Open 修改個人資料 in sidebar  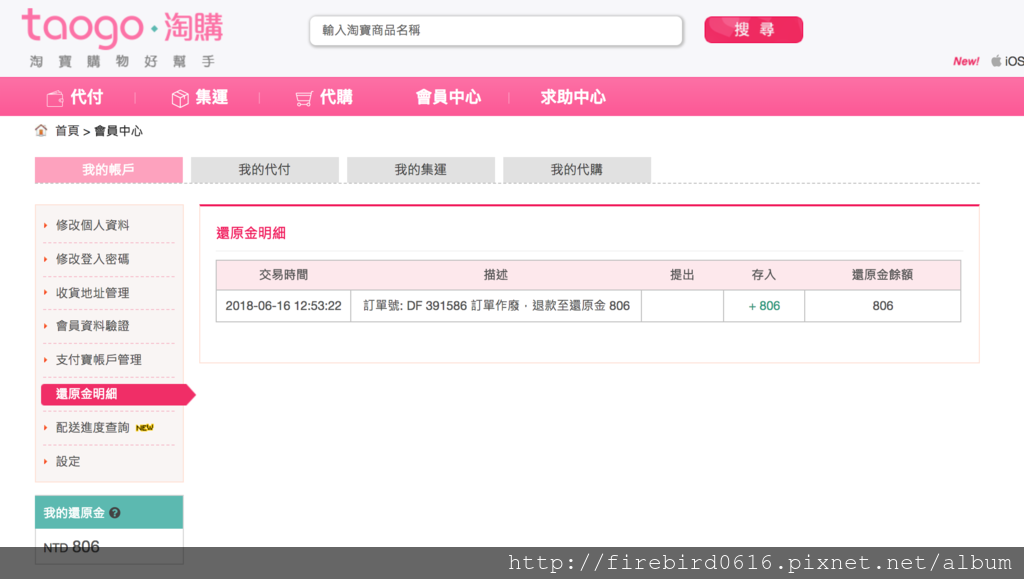tap(93, 225)
